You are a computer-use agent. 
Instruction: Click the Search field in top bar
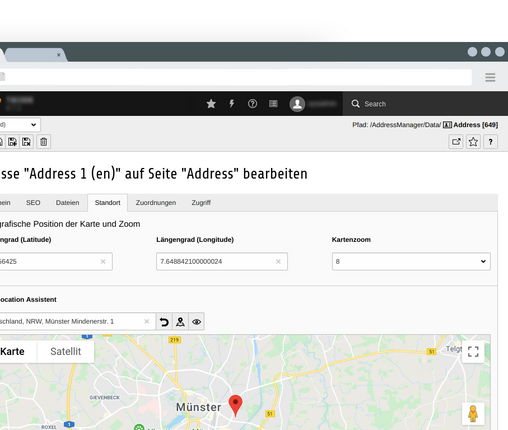425,104
